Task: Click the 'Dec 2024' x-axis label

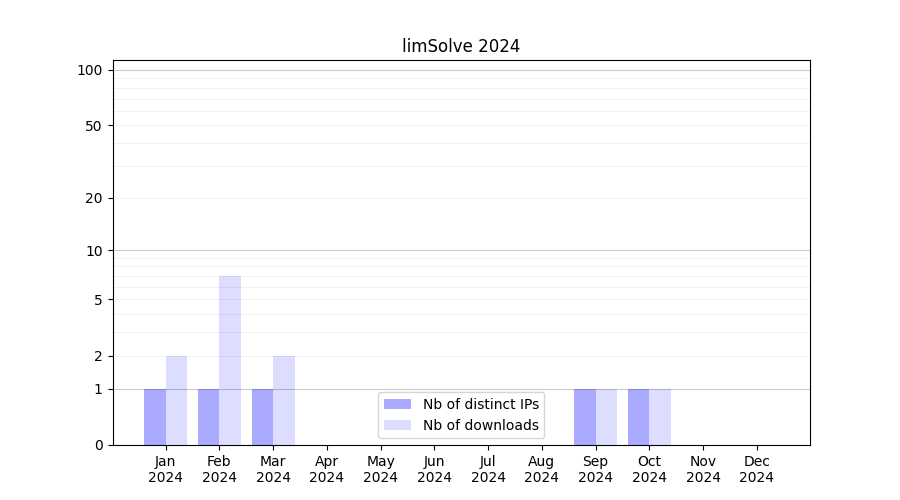Action: point(757,469)
